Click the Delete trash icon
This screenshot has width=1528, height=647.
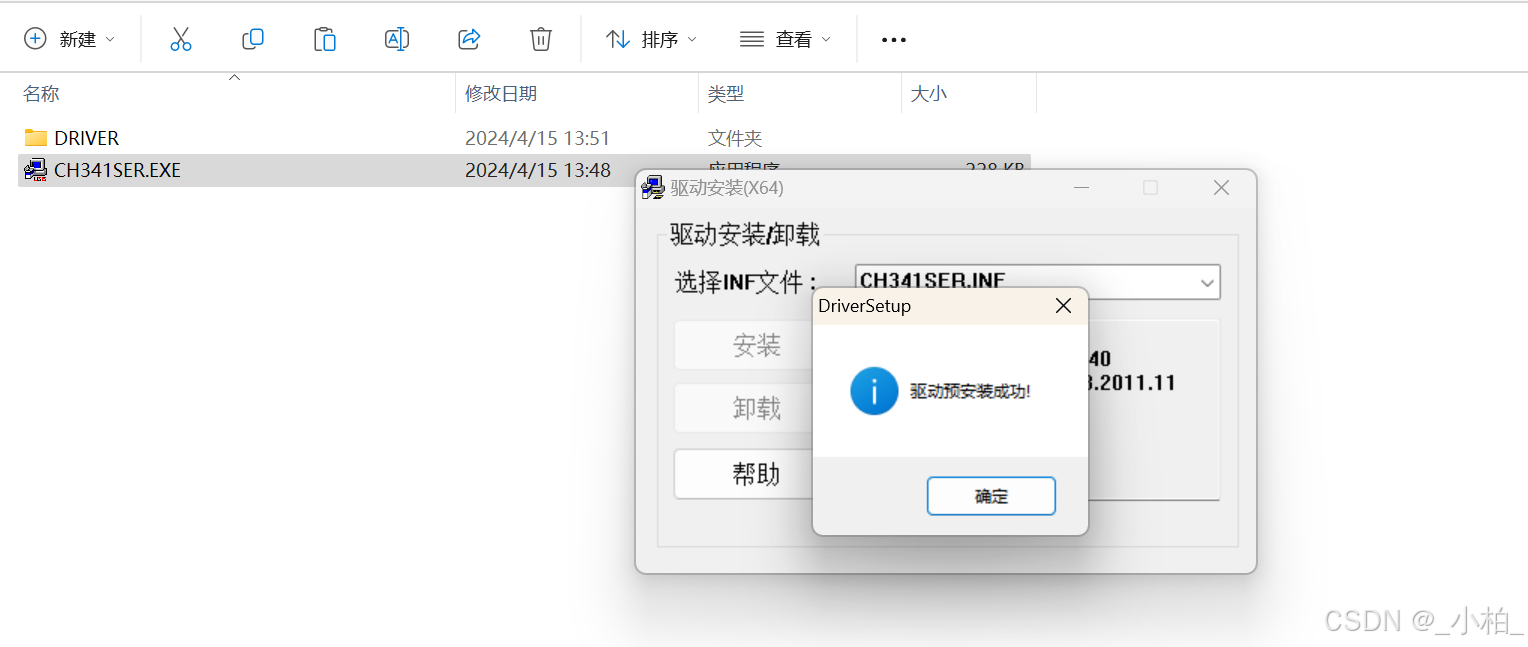pyautogui.click(x=541, y=39)
